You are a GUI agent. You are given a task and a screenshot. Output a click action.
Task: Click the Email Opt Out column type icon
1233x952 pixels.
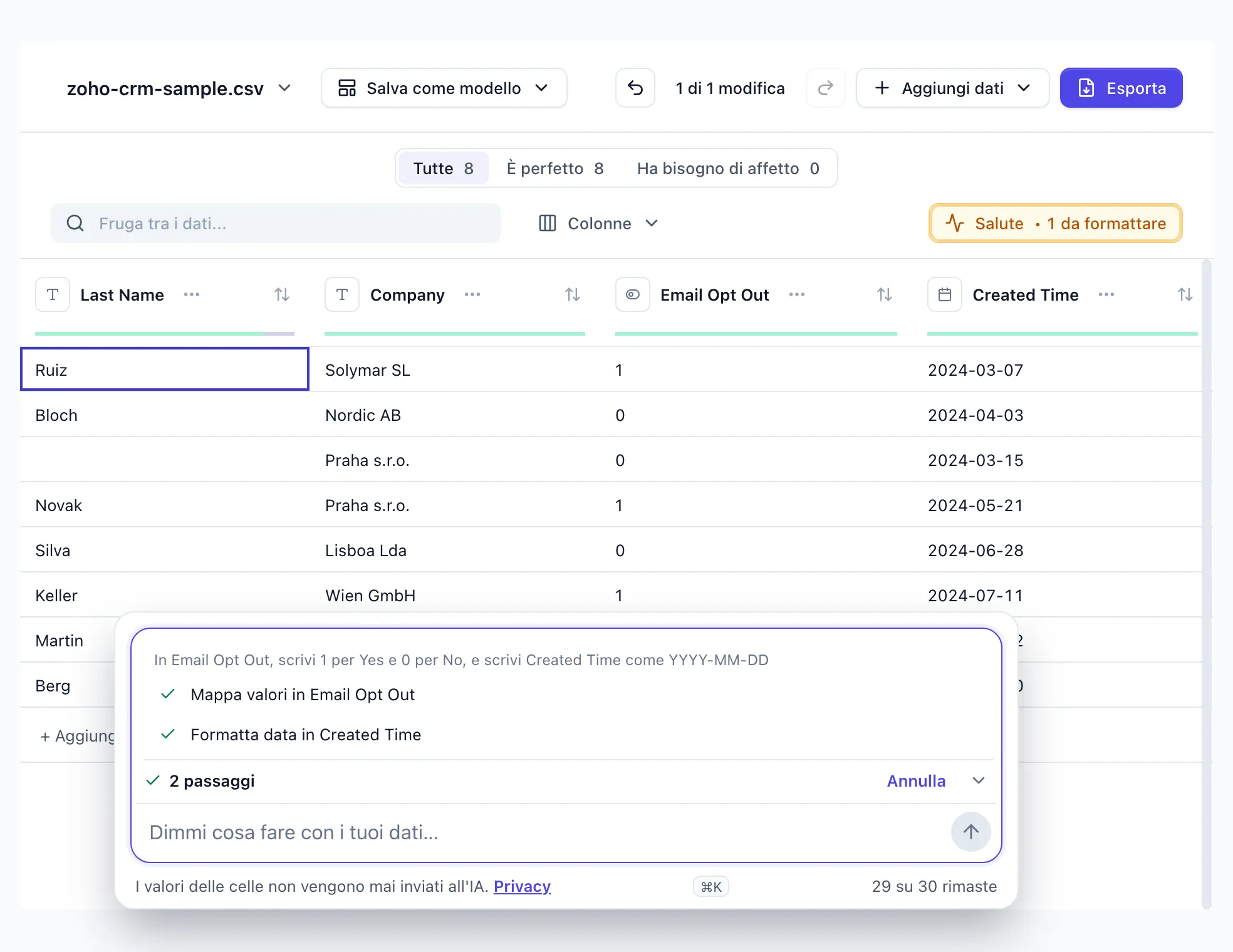pyautogui.click(x=633, y=294)
